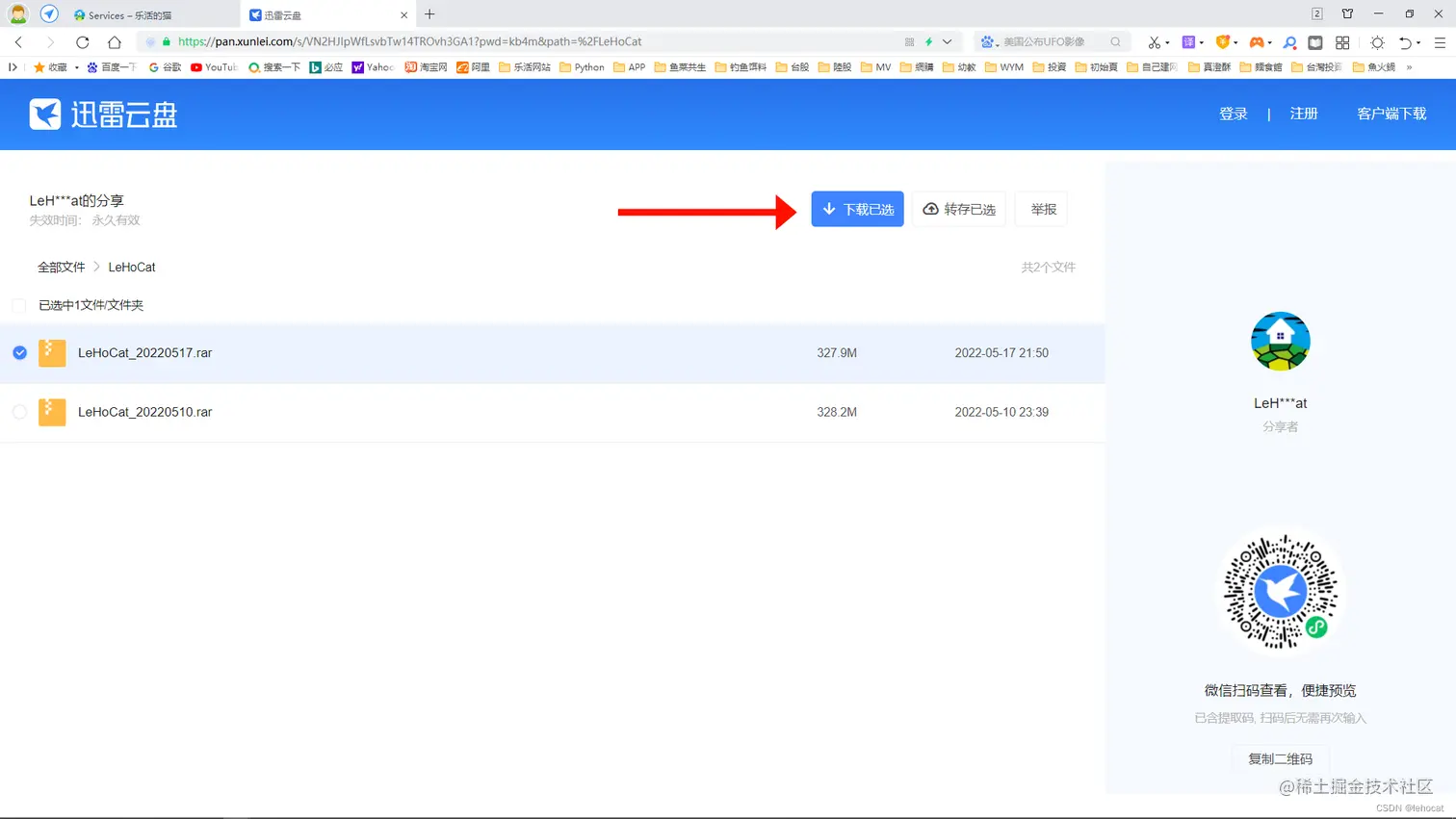Screen dimensions: 1456x819
Task: Show more bookmarks with the » chevron
Action: pos(1409,67)
